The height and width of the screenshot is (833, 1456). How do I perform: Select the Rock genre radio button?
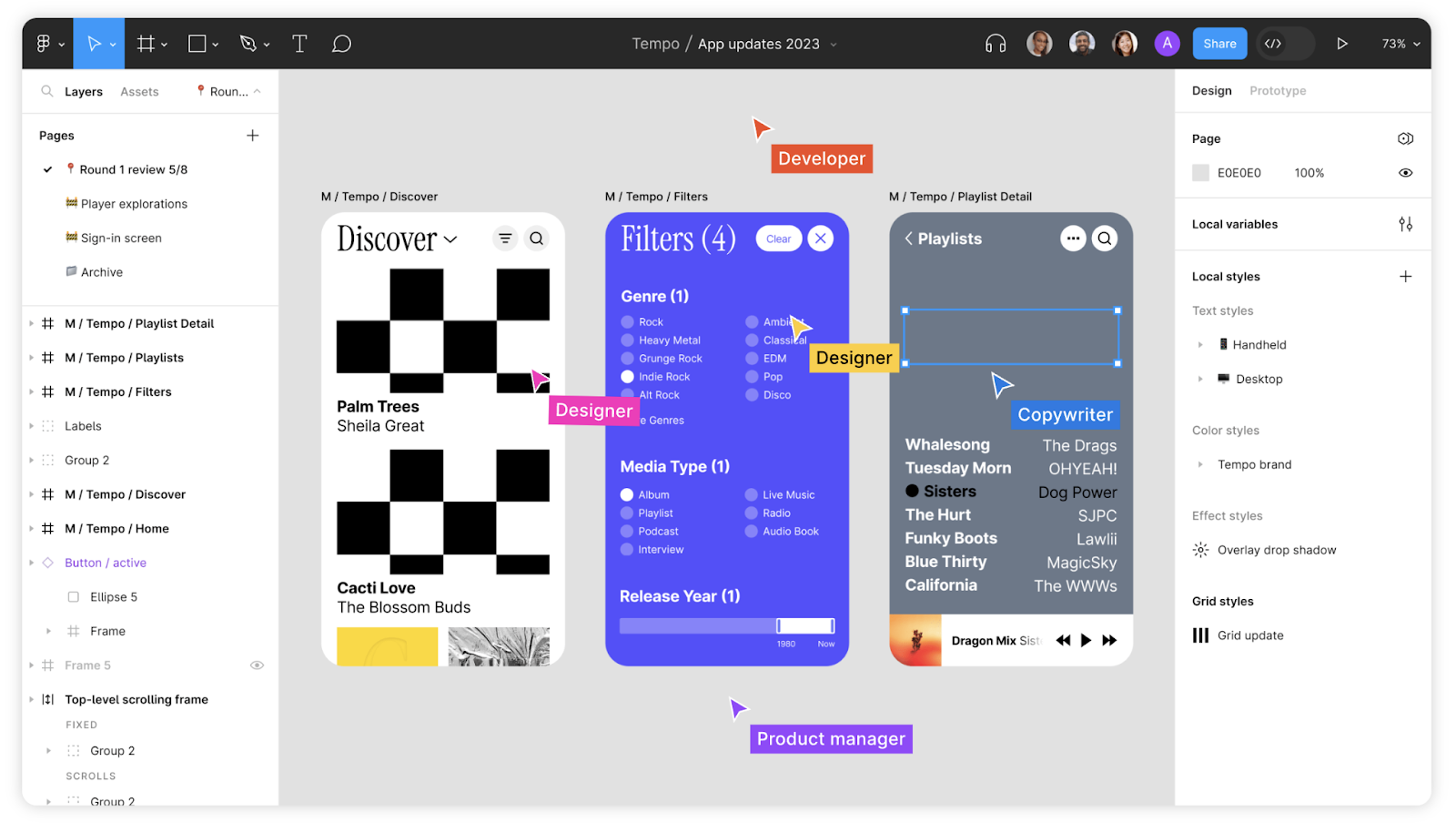coord(626,321)
